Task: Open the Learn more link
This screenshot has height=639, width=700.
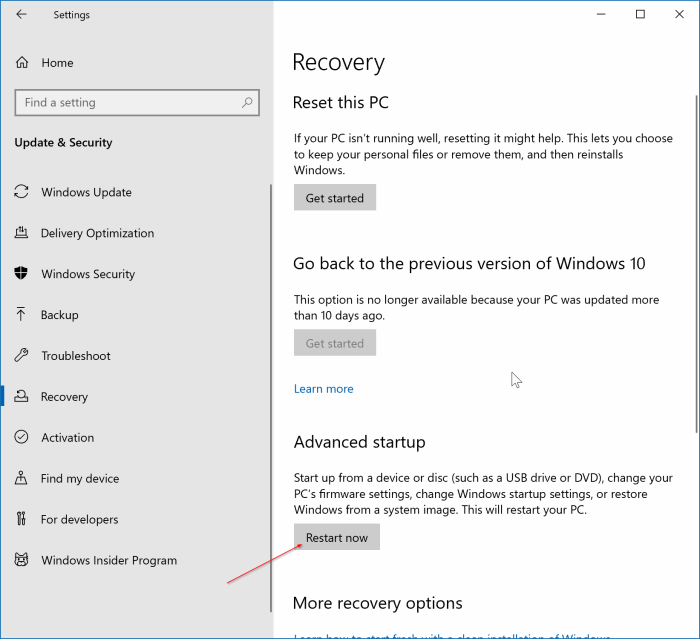Action: coord(324,389)
